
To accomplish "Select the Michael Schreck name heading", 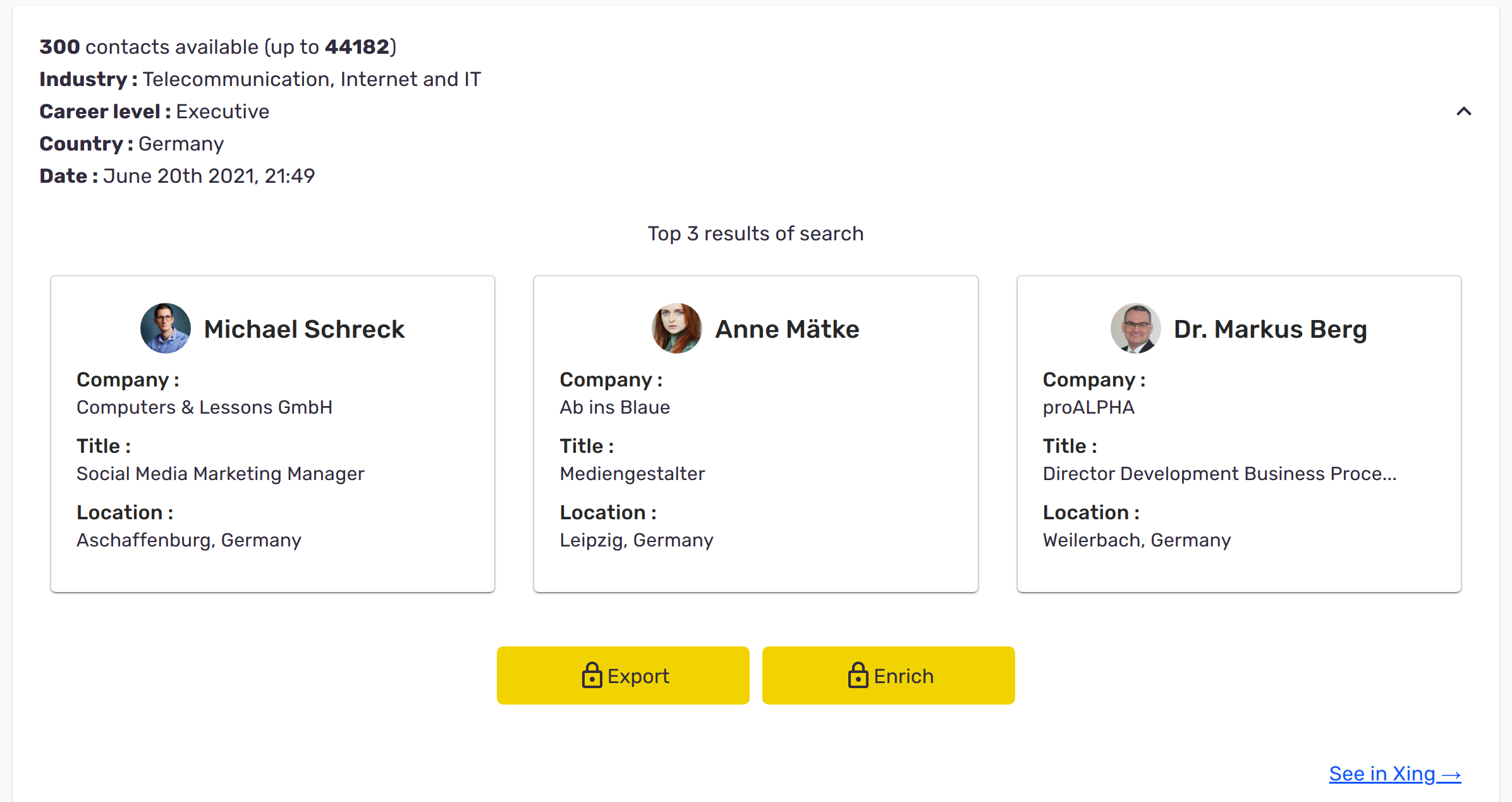I will click(304, 329).
